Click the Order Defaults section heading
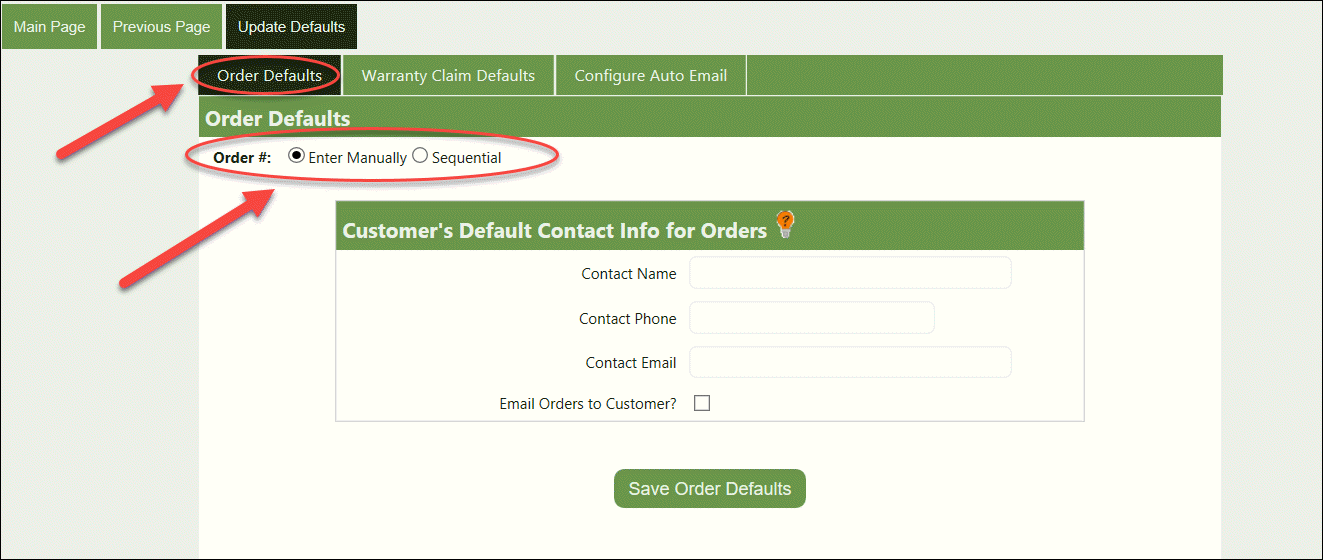Image resolution: width=1323 pixels, height=560 pixels. tap(278, 118)
